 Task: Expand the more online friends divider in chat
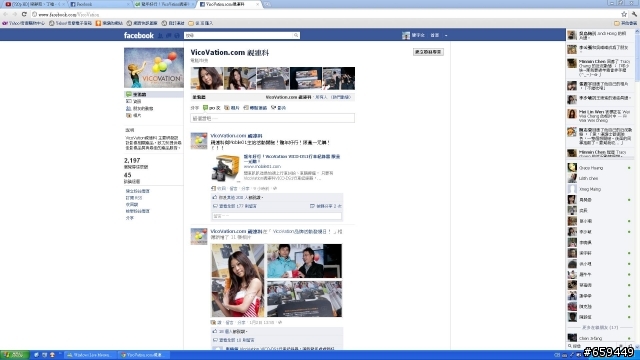(x=600, y=328)
